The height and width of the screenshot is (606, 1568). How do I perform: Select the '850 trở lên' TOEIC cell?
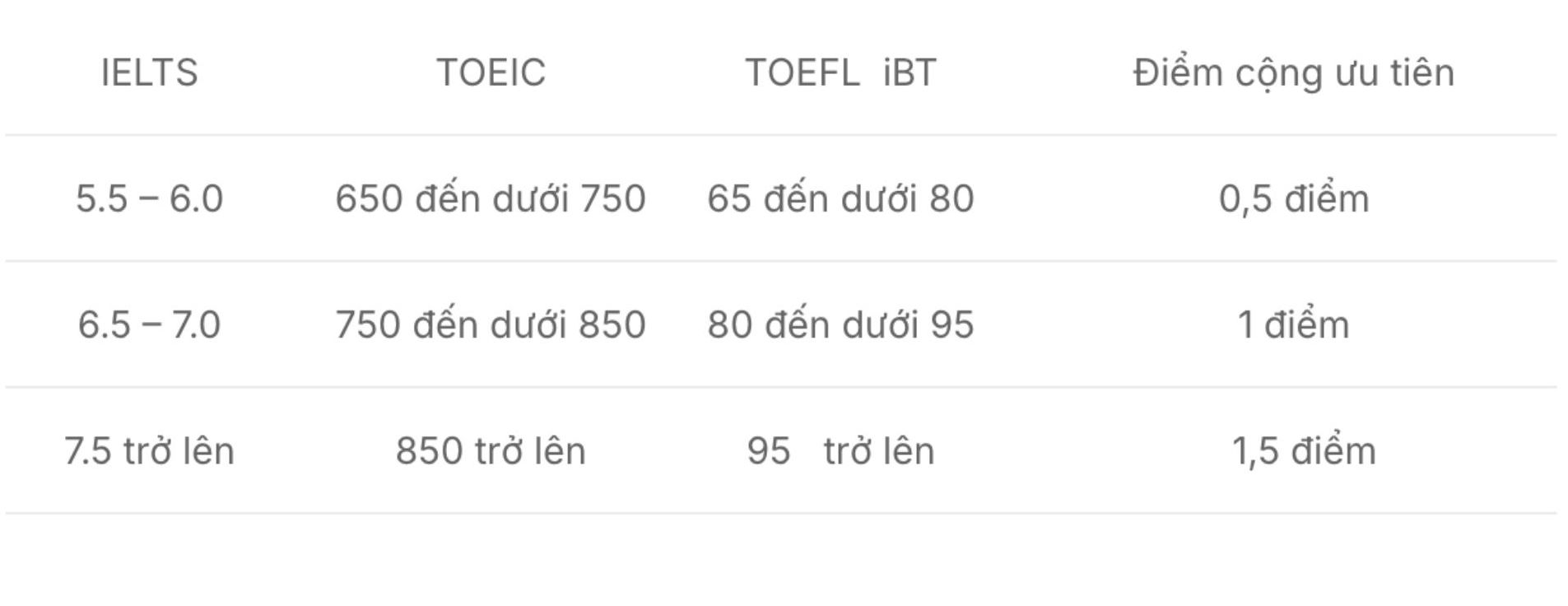(491, 451)
